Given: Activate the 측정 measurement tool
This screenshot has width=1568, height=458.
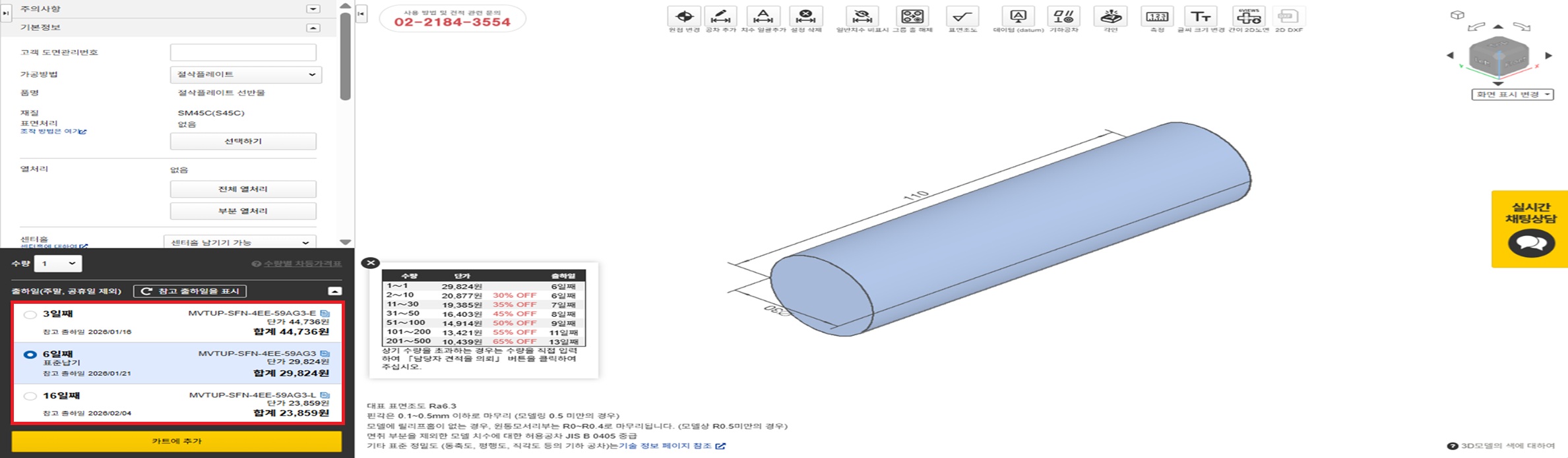Looking at the screenshot, I should 1157,16.
